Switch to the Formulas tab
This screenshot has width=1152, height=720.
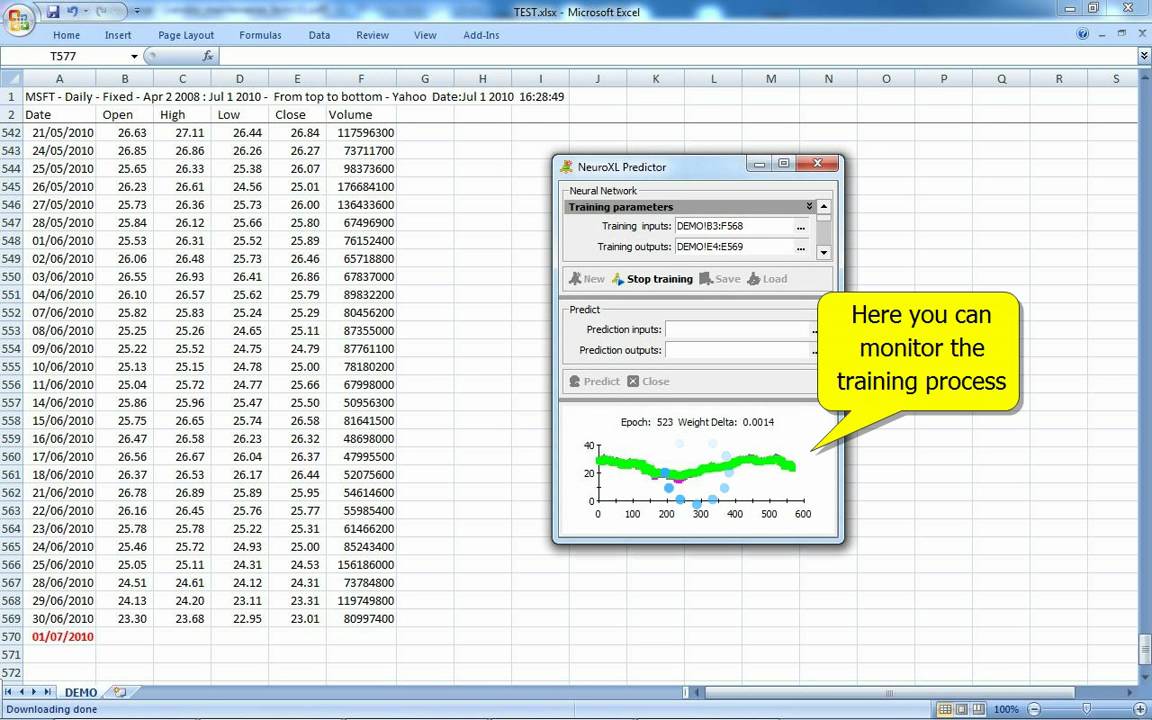[x=260, y=35]
